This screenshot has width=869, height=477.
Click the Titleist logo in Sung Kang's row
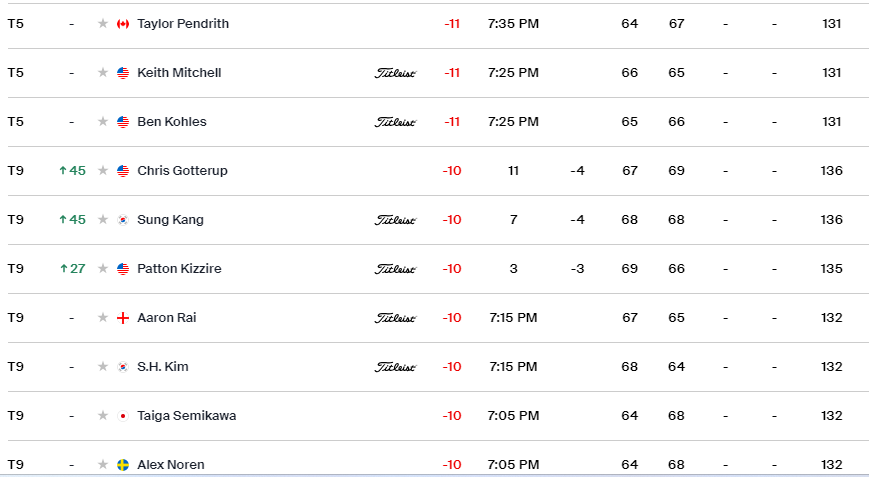tap(395, 220)
